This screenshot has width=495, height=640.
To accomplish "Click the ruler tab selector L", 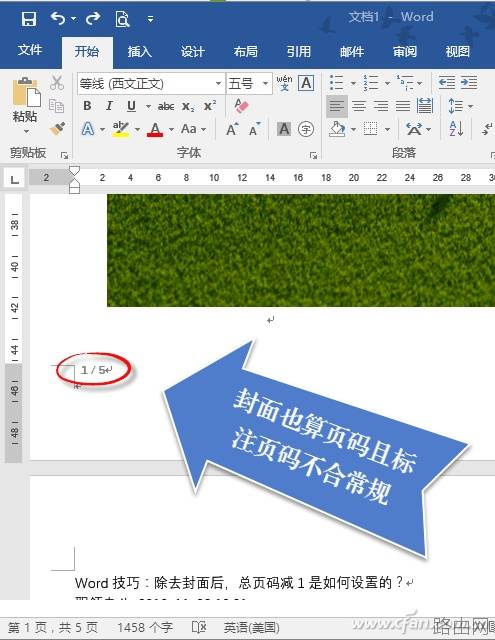I will pos(15,179).
